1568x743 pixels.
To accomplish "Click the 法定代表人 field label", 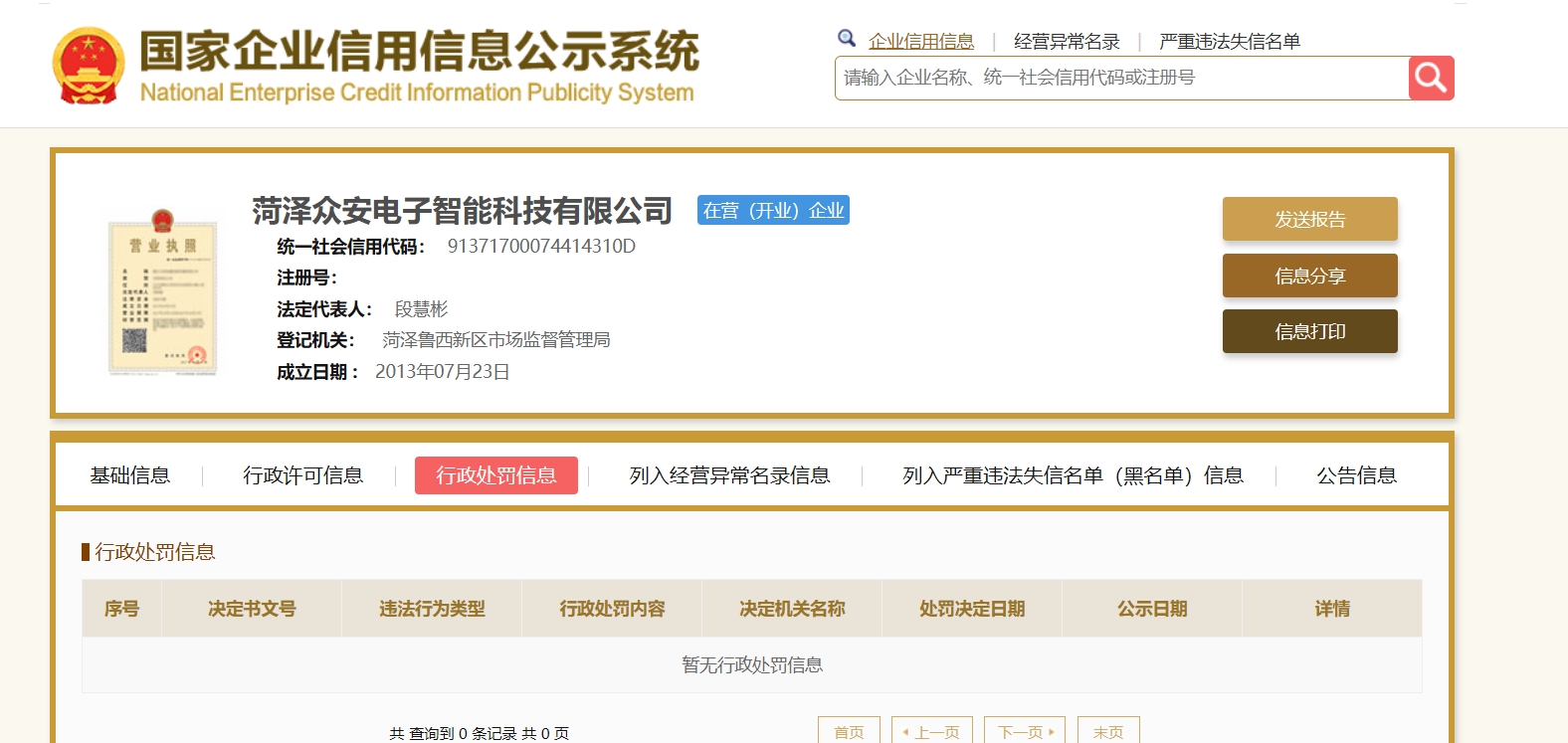I will [325, 309].
